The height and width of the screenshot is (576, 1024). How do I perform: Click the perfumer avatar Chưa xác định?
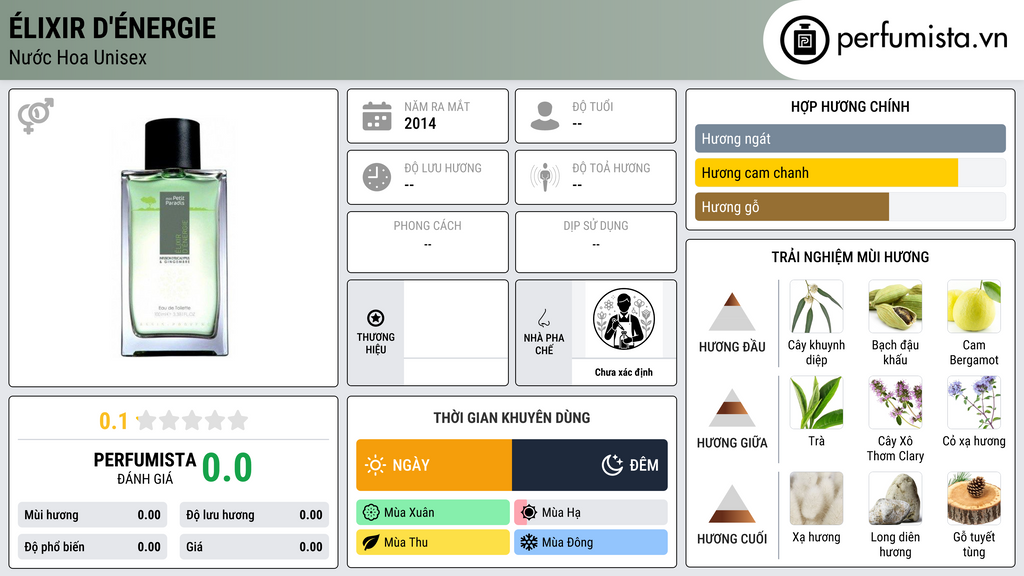624,319
